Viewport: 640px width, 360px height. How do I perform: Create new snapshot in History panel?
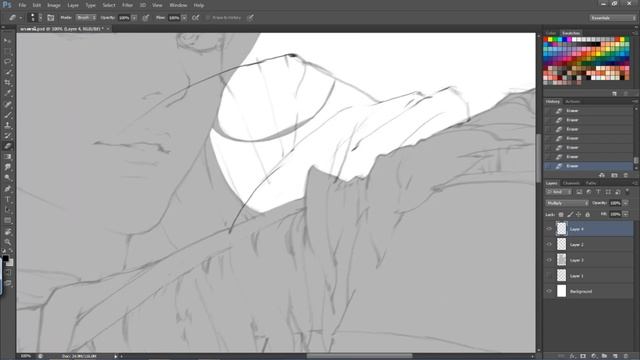[614, 175]
